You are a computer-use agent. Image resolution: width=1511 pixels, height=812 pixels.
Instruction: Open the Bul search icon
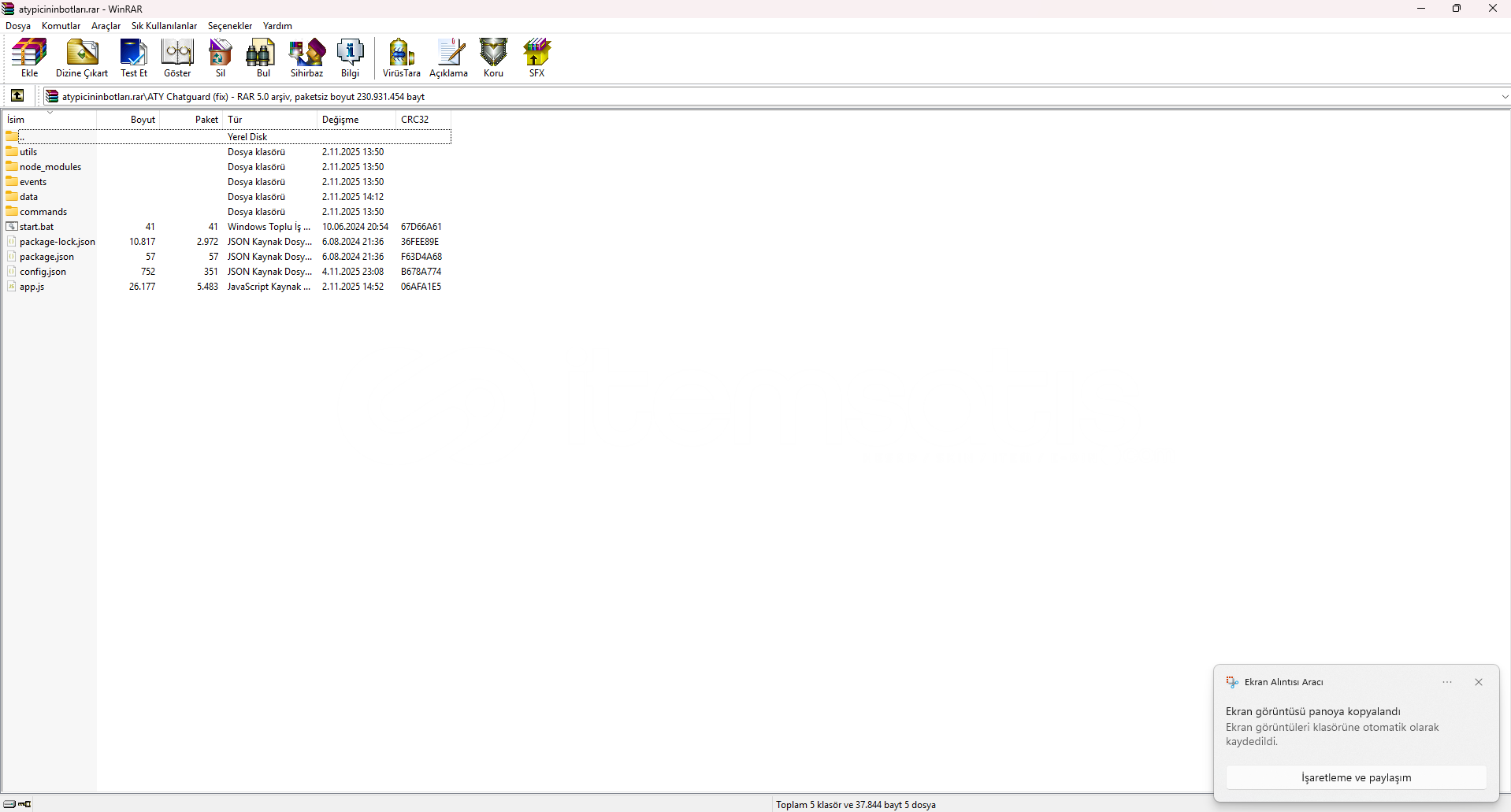(x=263, y=57)
